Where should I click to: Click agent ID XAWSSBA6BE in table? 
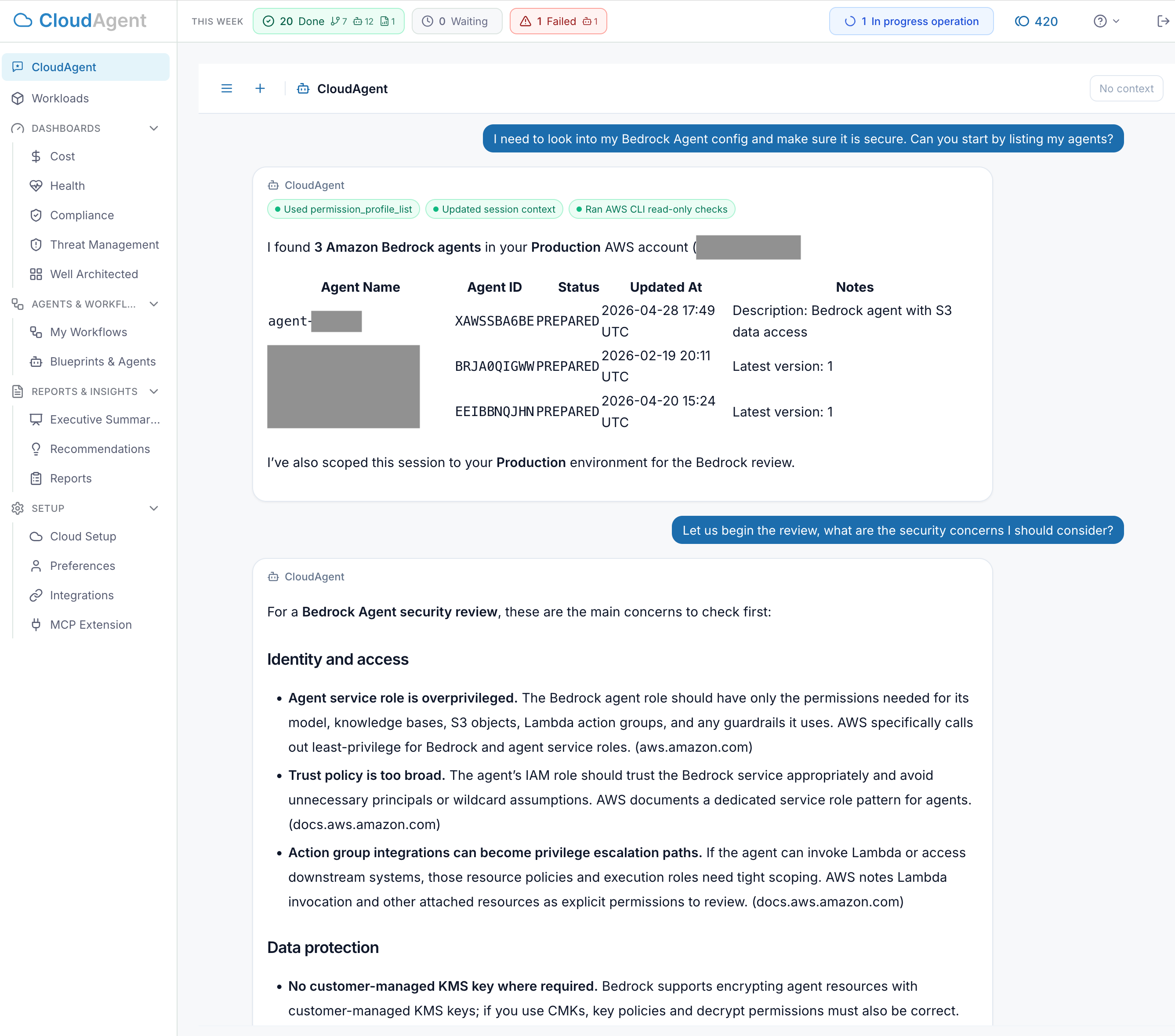[494, 321]
